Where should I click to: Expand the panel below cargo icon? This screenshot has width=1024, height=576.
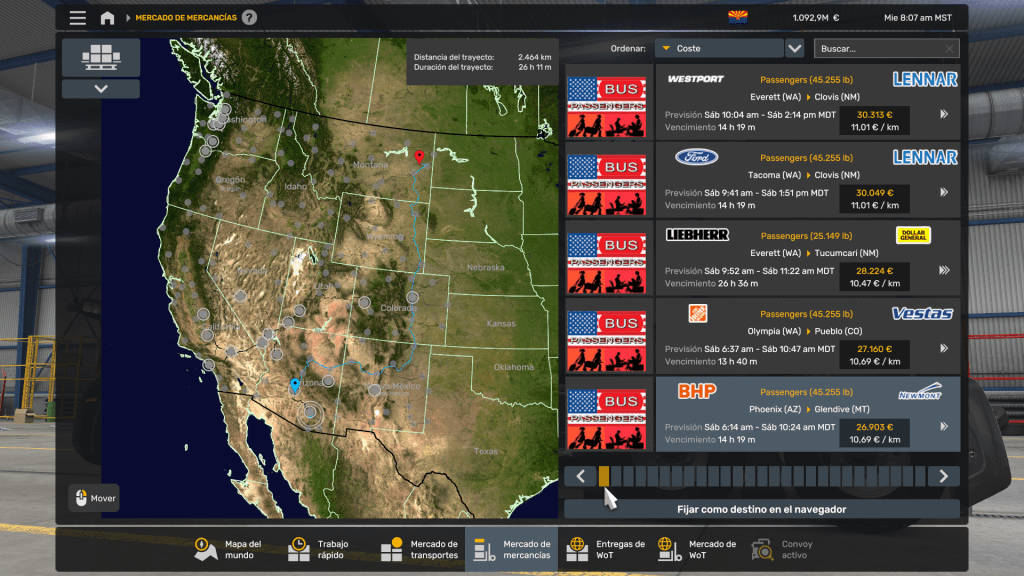(x=100, y=89)
